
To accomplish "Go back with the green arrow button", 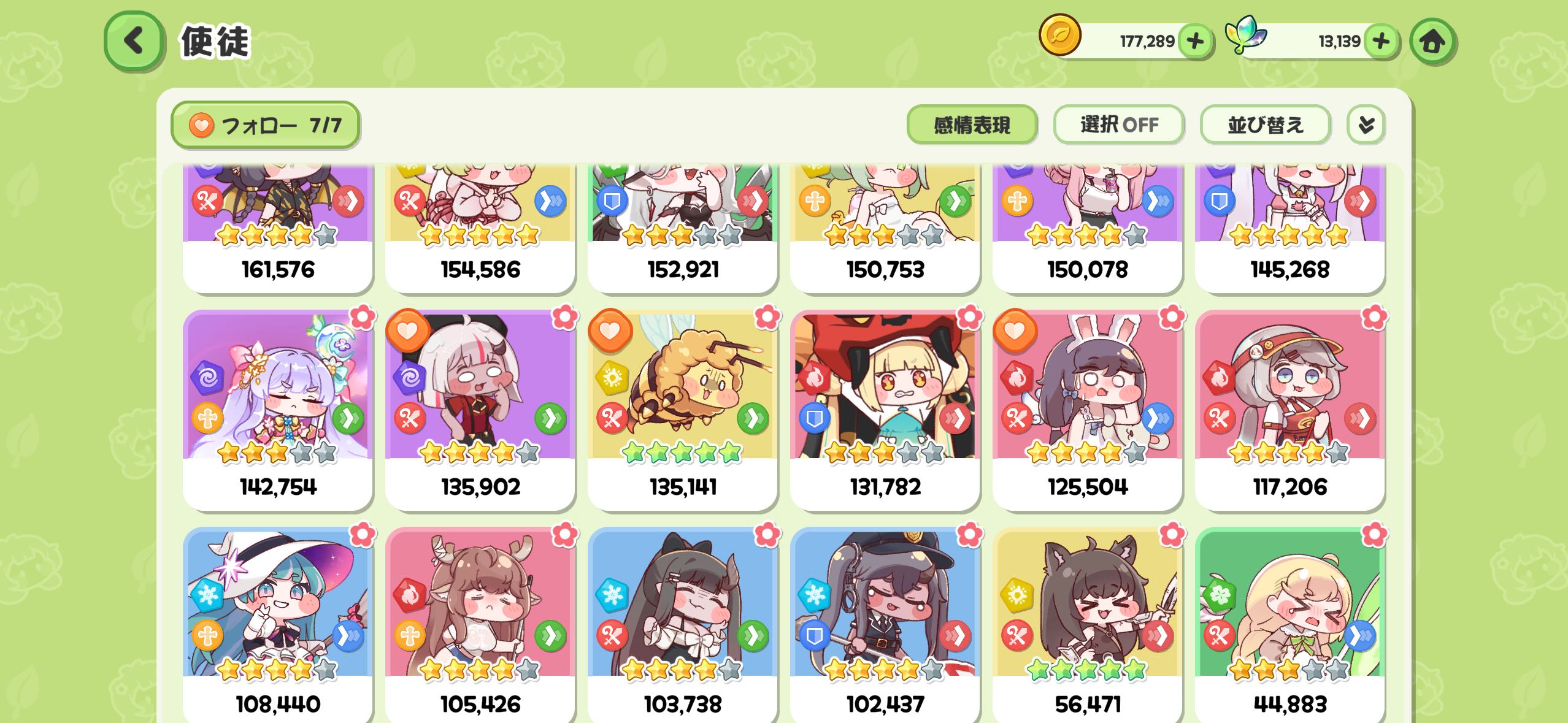I will 134,41.
